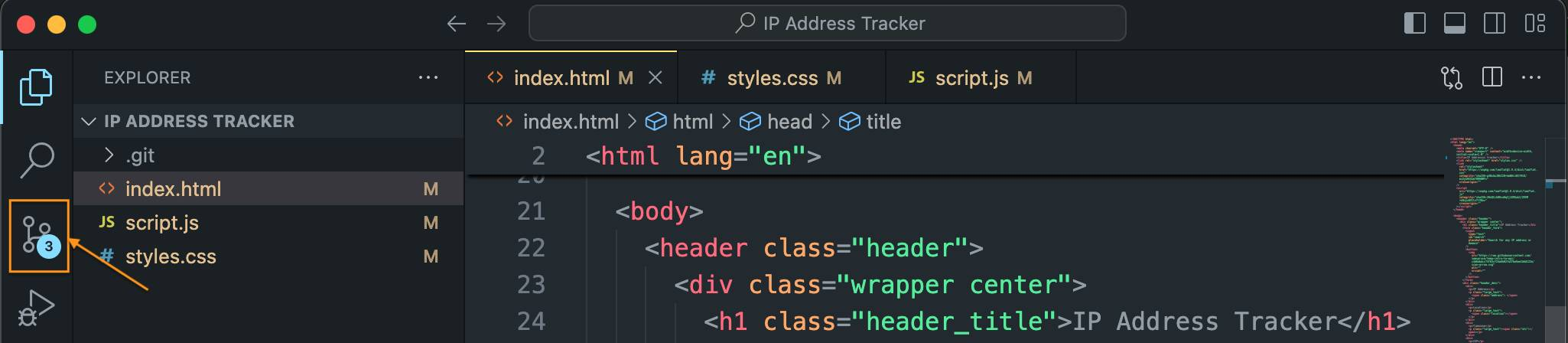
Task: Click line number 22 in the gutter
Action: (531, 247)
